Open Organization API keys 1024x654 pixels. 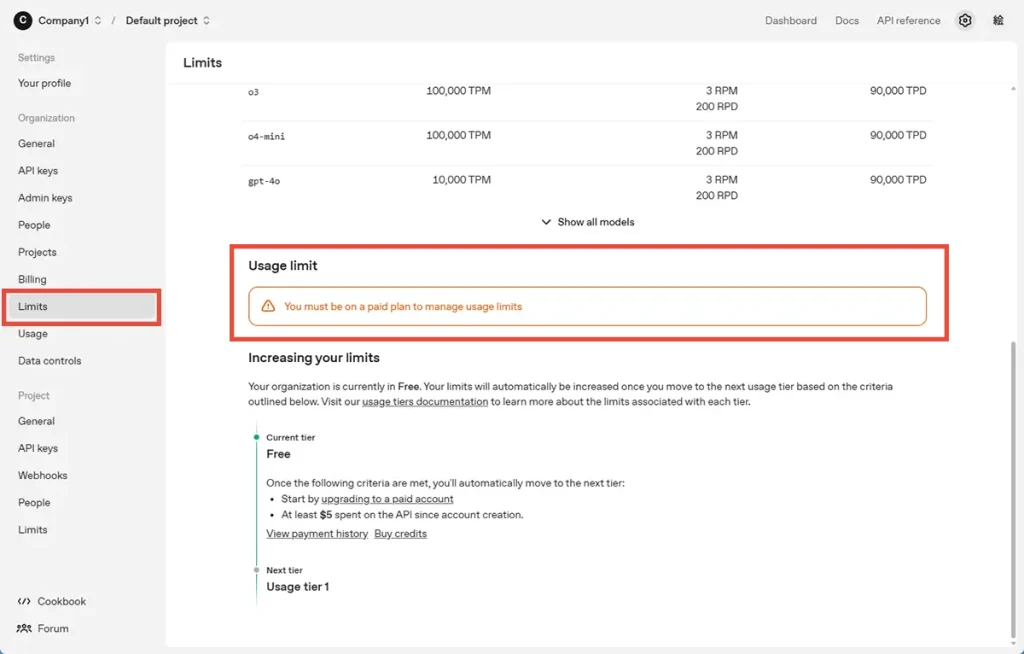tap(38, 171)
